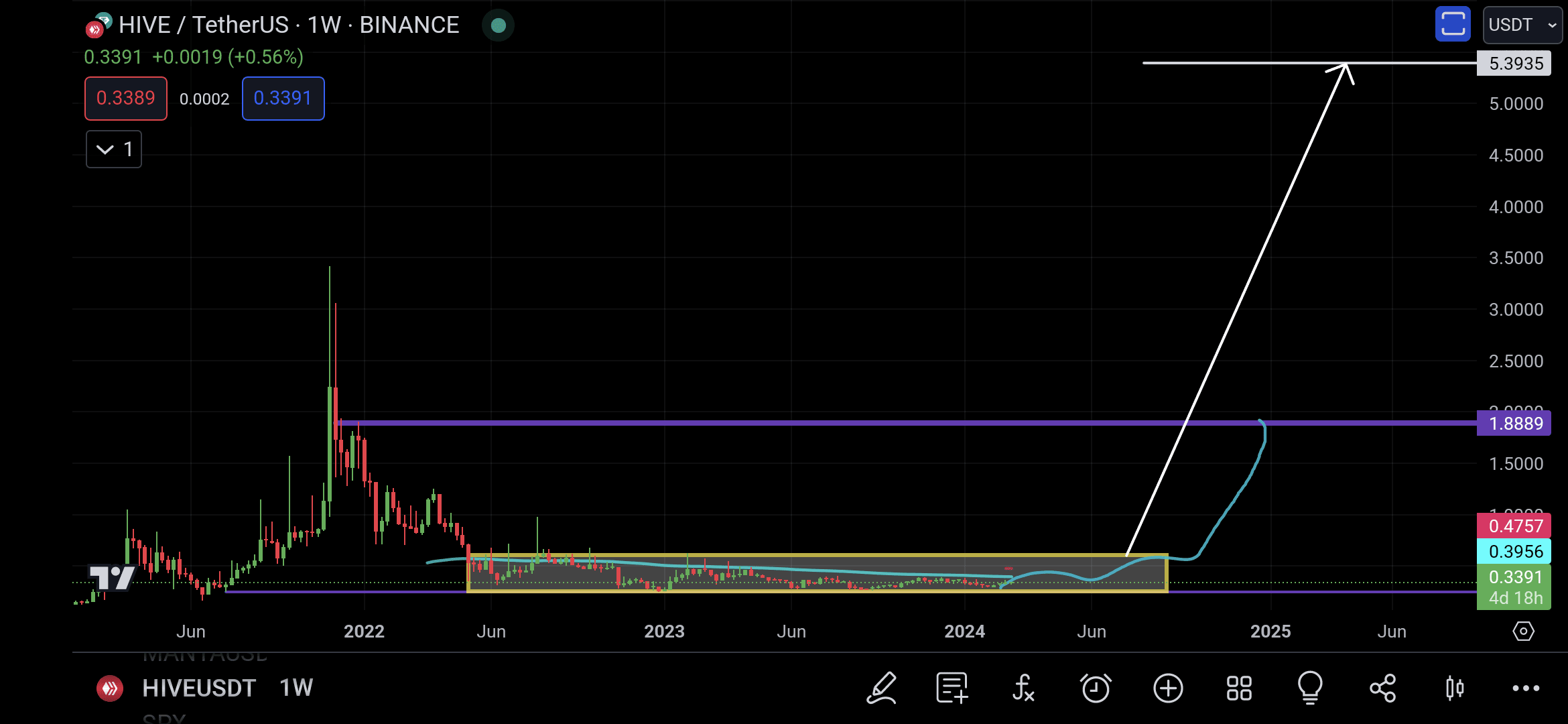Click the 0.3956 cyan price label
The height and width of the screenshot is (724, 1568).
pyautogui.click(x=1514, y=552)
